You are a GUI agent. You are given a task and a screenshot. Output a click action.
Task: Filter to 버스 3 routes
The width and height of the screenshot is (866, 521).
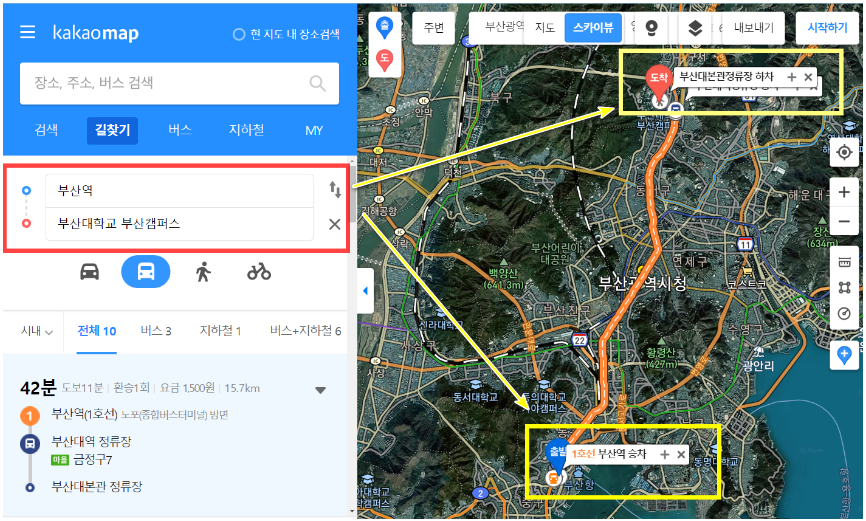[156, 331]
